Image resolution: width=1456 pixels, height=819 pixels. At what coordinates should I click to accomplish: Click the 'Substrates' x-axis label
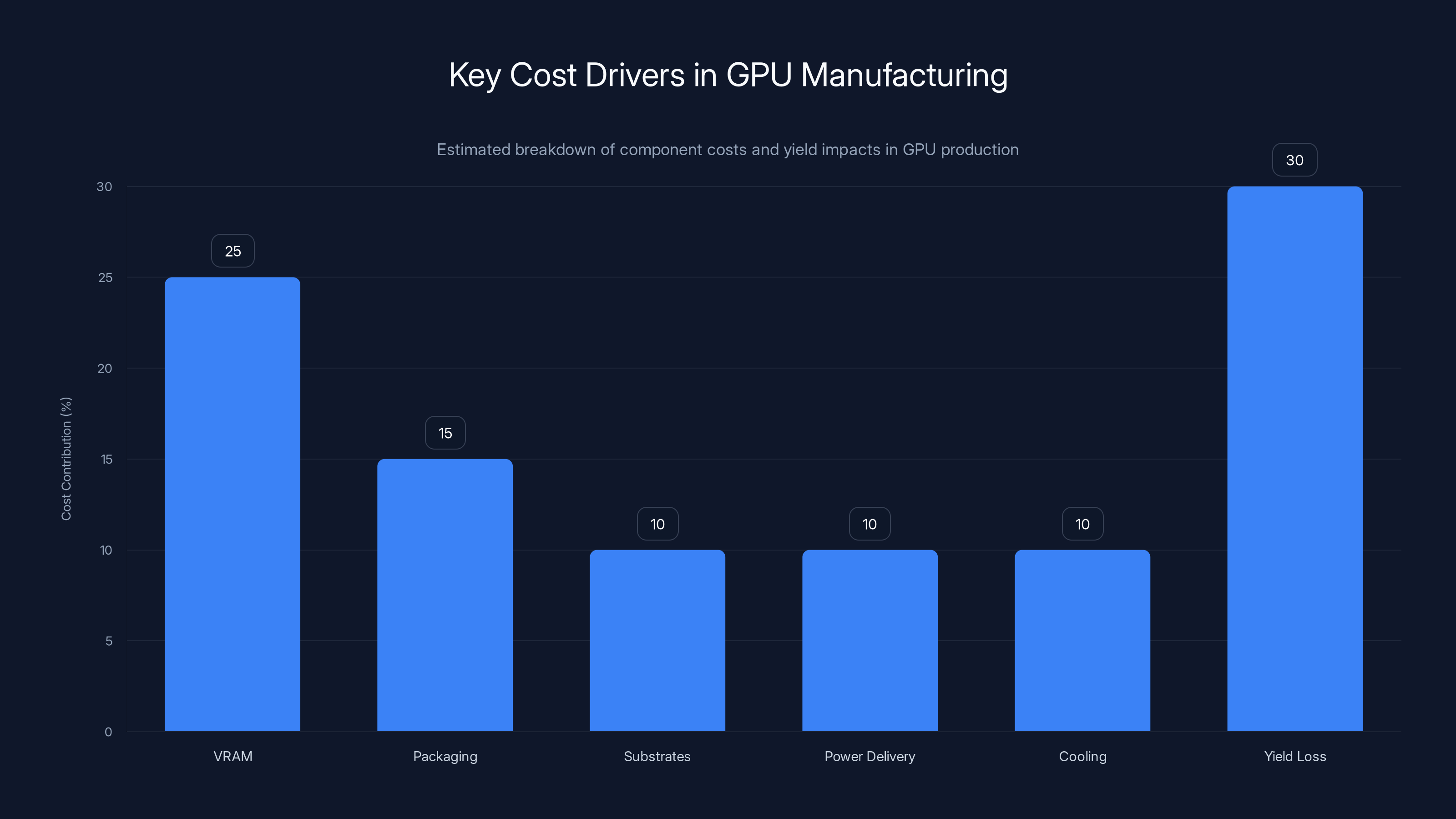pos(657,756)
